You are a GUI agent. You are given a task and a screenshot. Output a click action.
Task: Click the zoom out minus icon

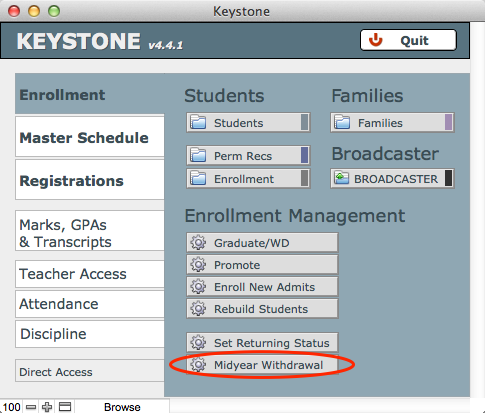pyautogui.click(x=31, y=407)
